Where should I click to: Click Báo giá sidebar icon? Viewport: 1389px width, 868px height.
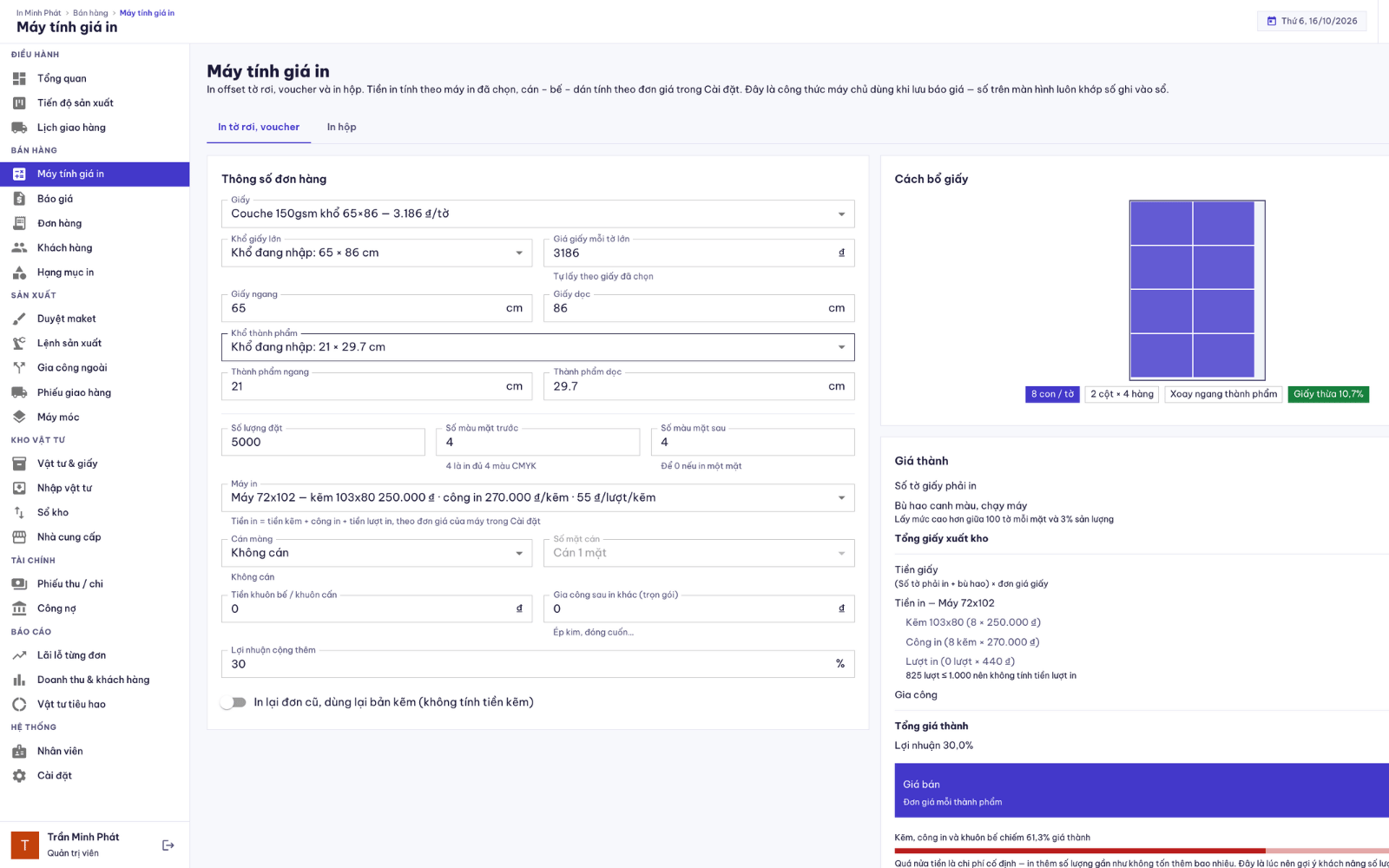click(19, 199)
